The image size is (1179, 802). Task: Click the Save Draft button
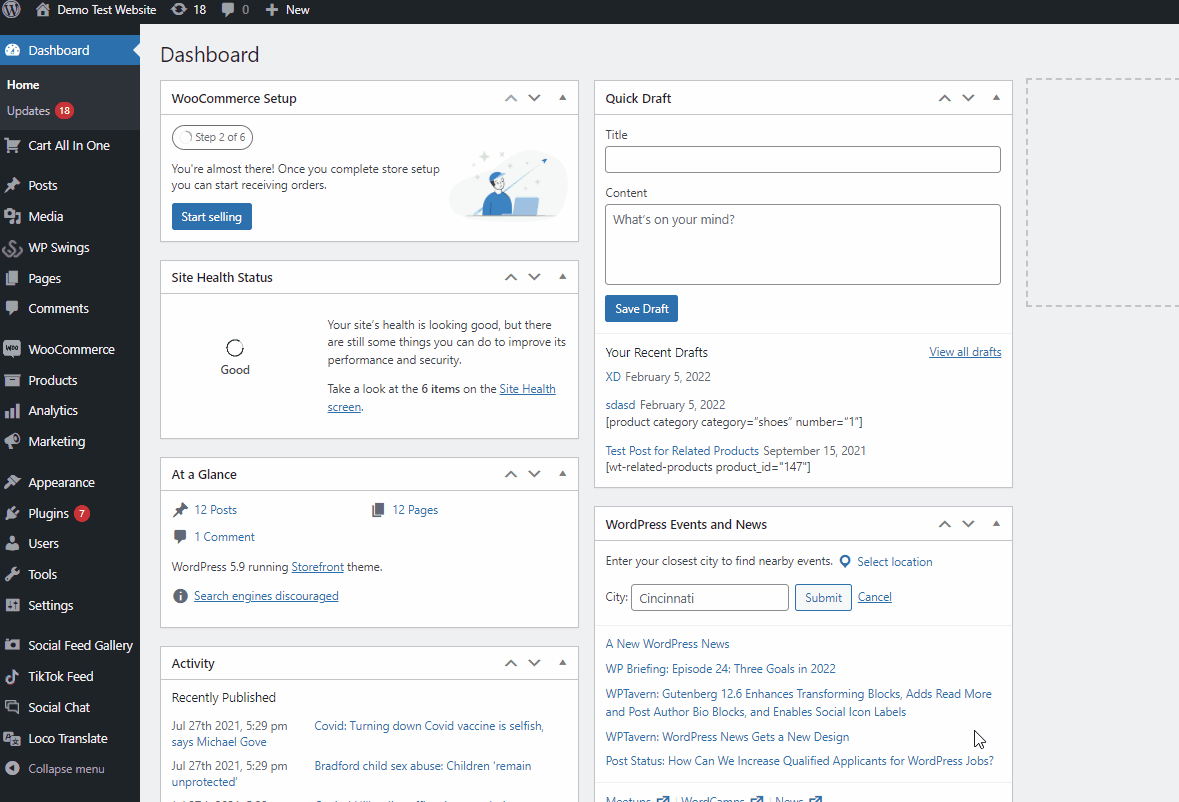(641, 308)
